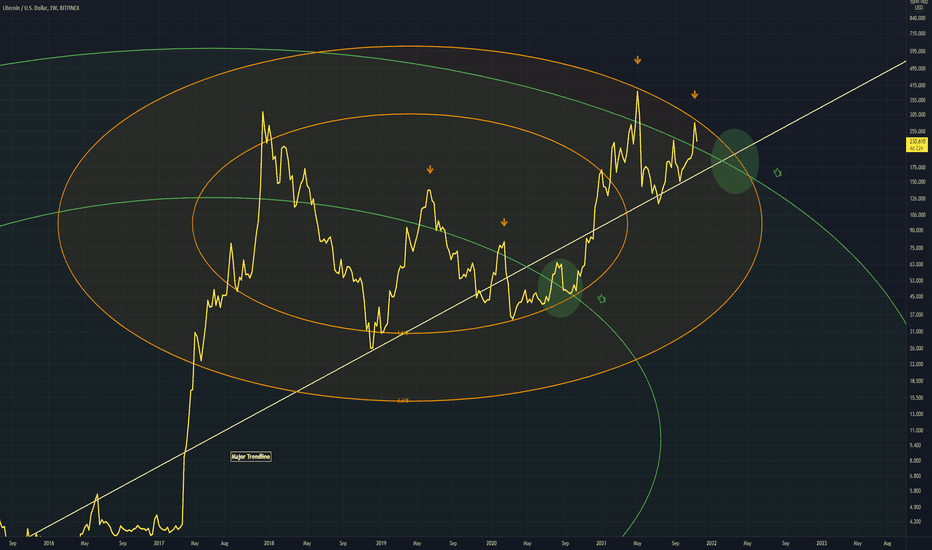Click the 2022 label on the time axis
This screenshot has width=932, height=550.
pos(711,543)
